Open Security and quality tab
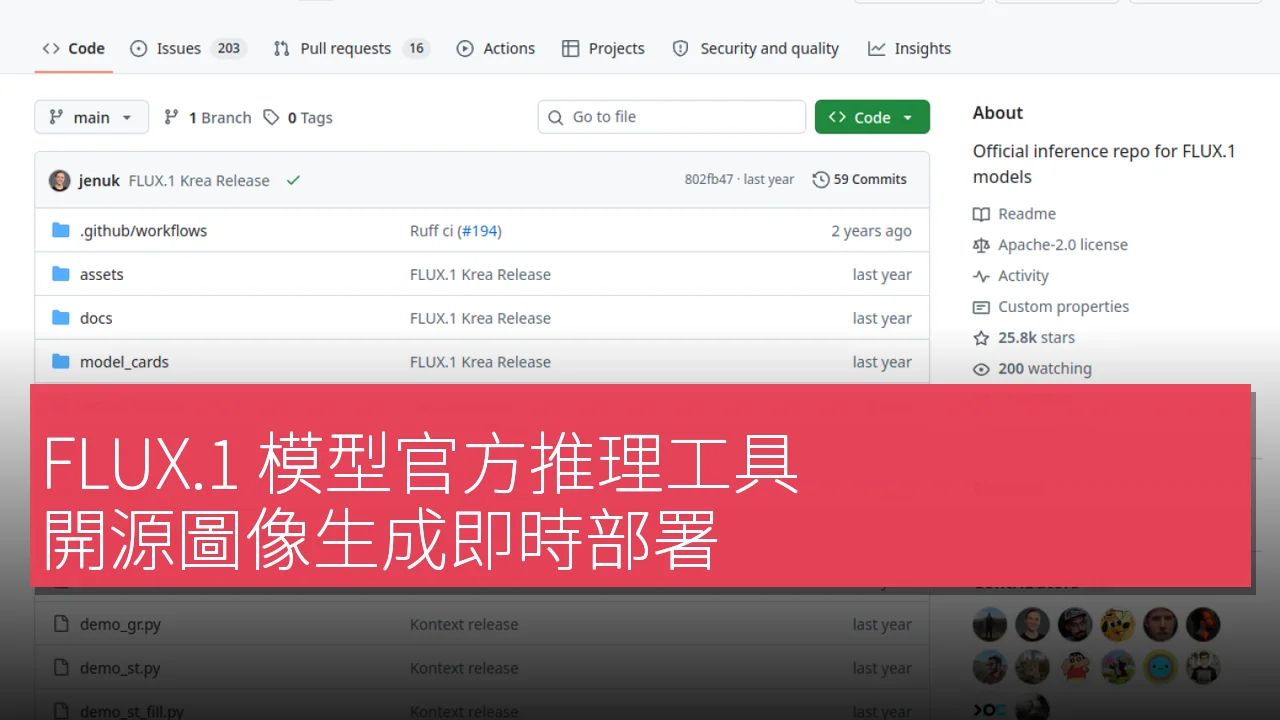 click(x=756, y=48)
